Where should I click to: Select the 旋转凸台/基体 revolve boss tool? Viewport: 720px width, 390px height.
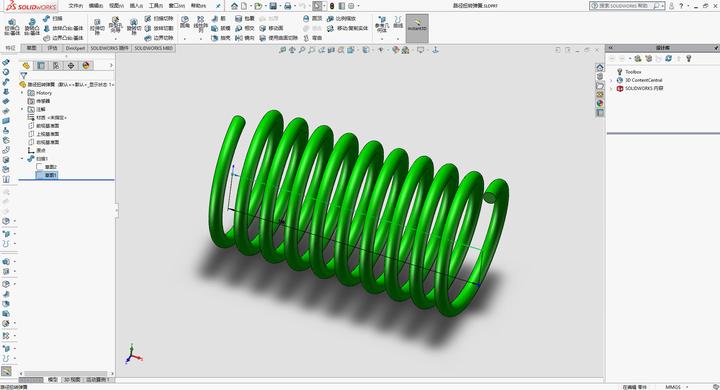coord(32,27)
